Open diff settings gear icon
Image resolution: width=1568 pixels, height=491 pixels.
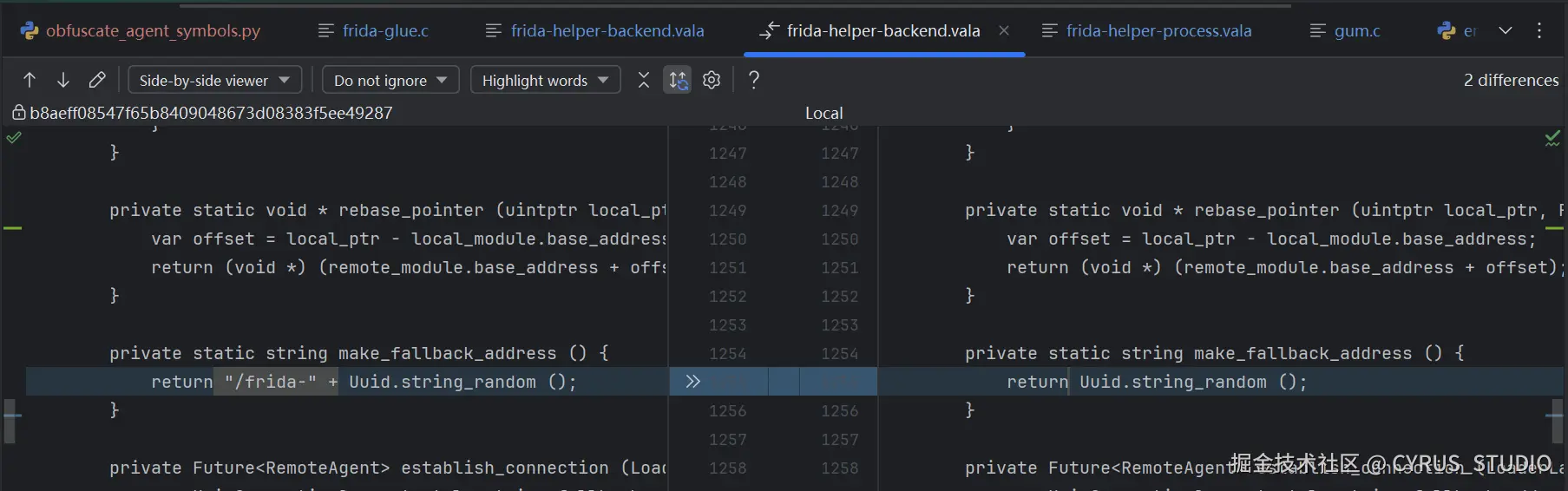pyautogui.click(x=712, y=81)
